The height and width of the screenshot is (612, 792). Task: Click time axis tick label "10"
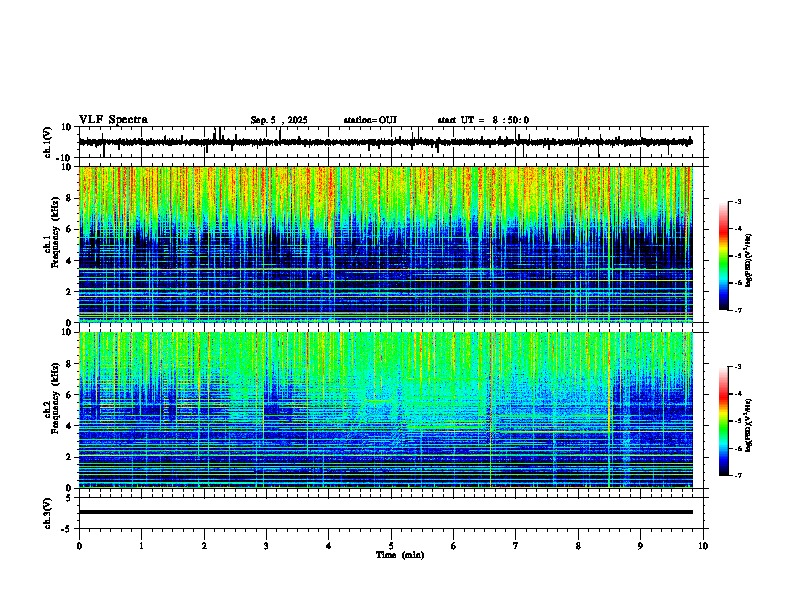point(703,546)
